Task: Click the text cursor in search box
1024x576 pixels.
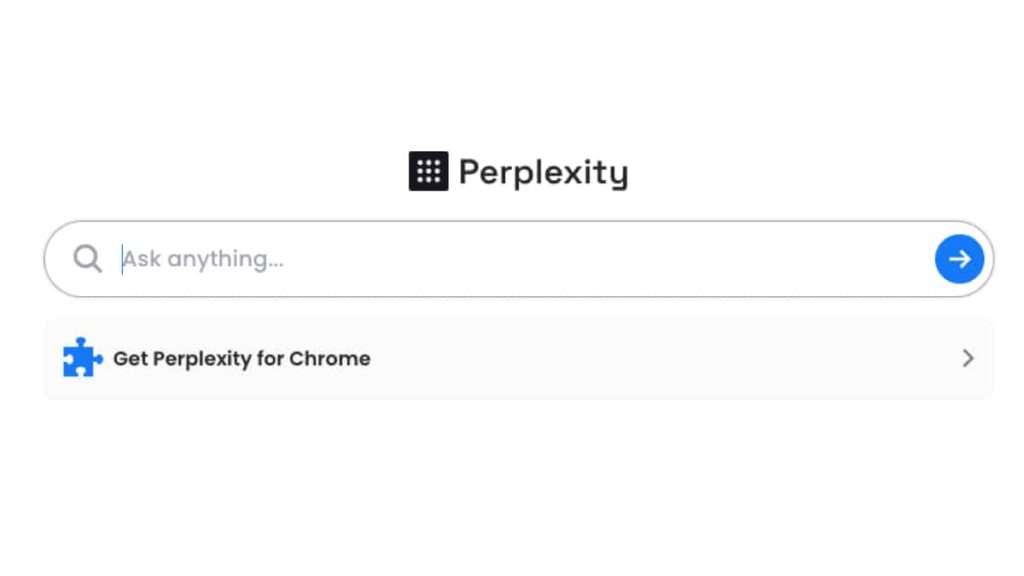Action: point(122,259)
